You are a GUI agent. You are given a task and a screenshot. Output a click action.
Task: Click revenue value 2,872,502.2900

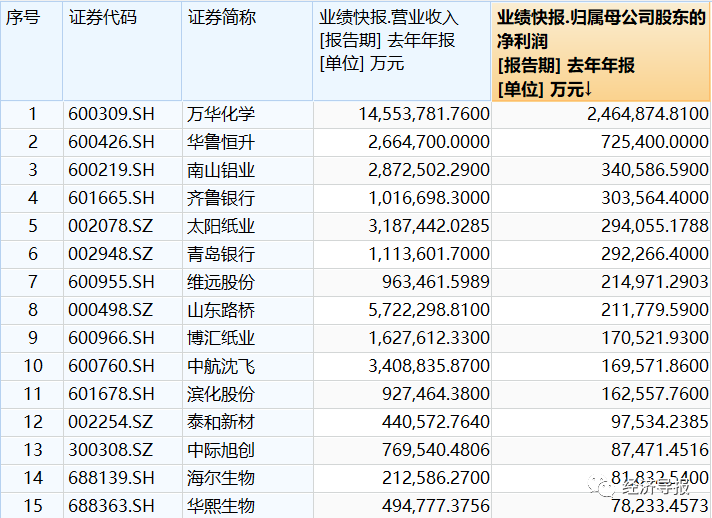429,170
